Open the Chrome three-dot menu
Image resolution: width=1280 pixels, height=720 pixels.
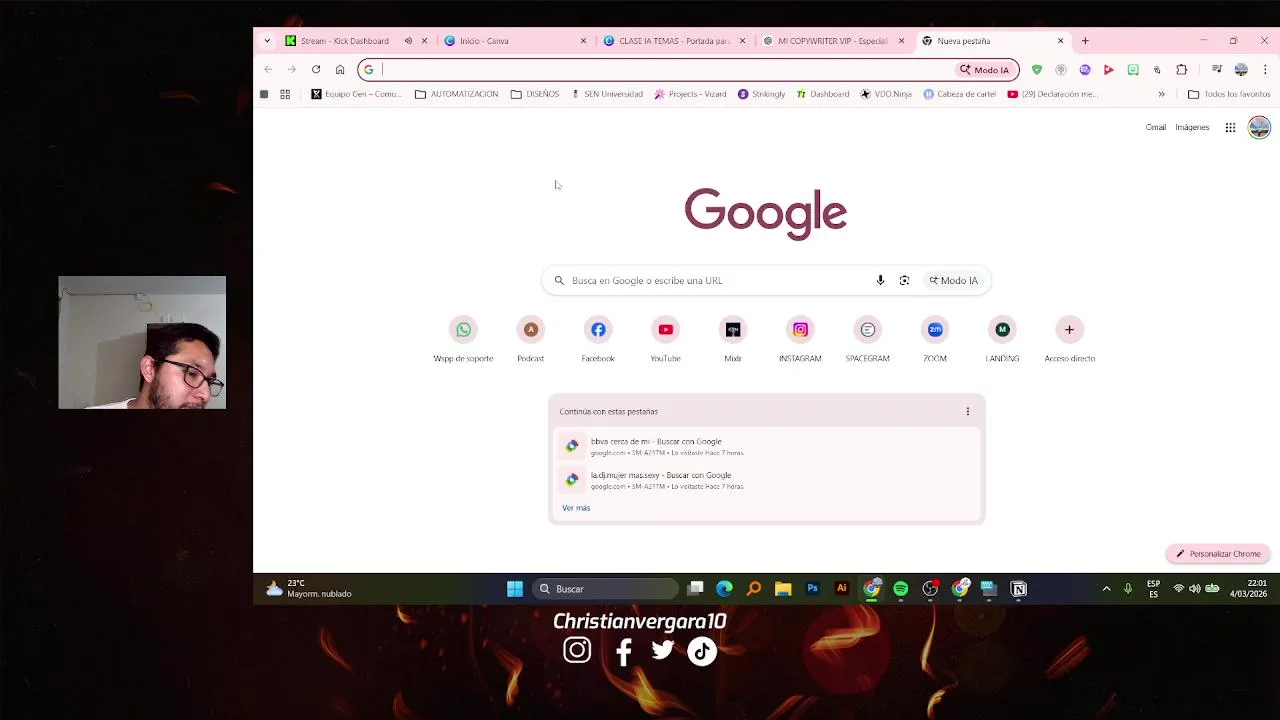coord(1265,70)
